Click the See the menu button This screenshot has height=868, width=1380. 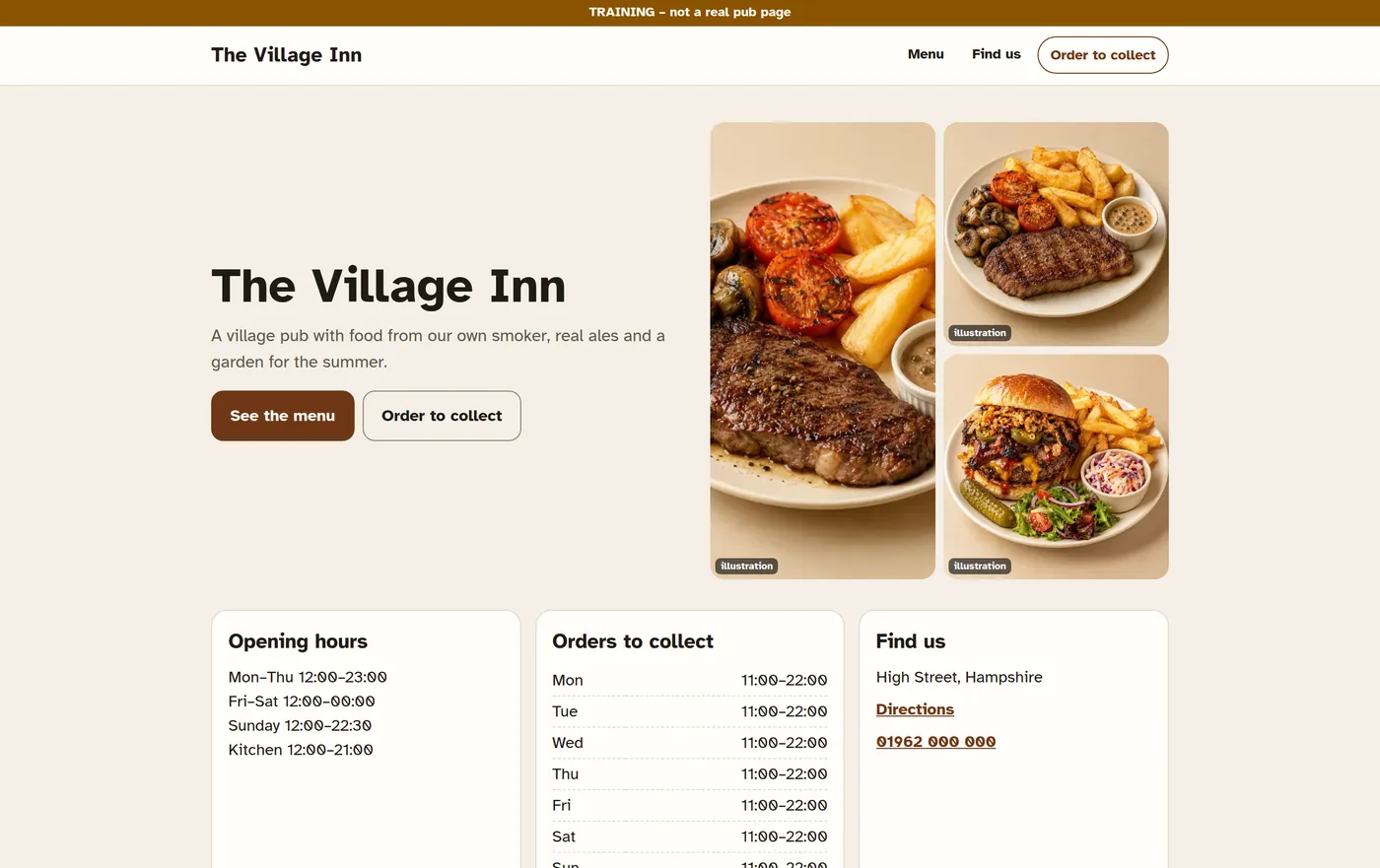tap(282, 416)
